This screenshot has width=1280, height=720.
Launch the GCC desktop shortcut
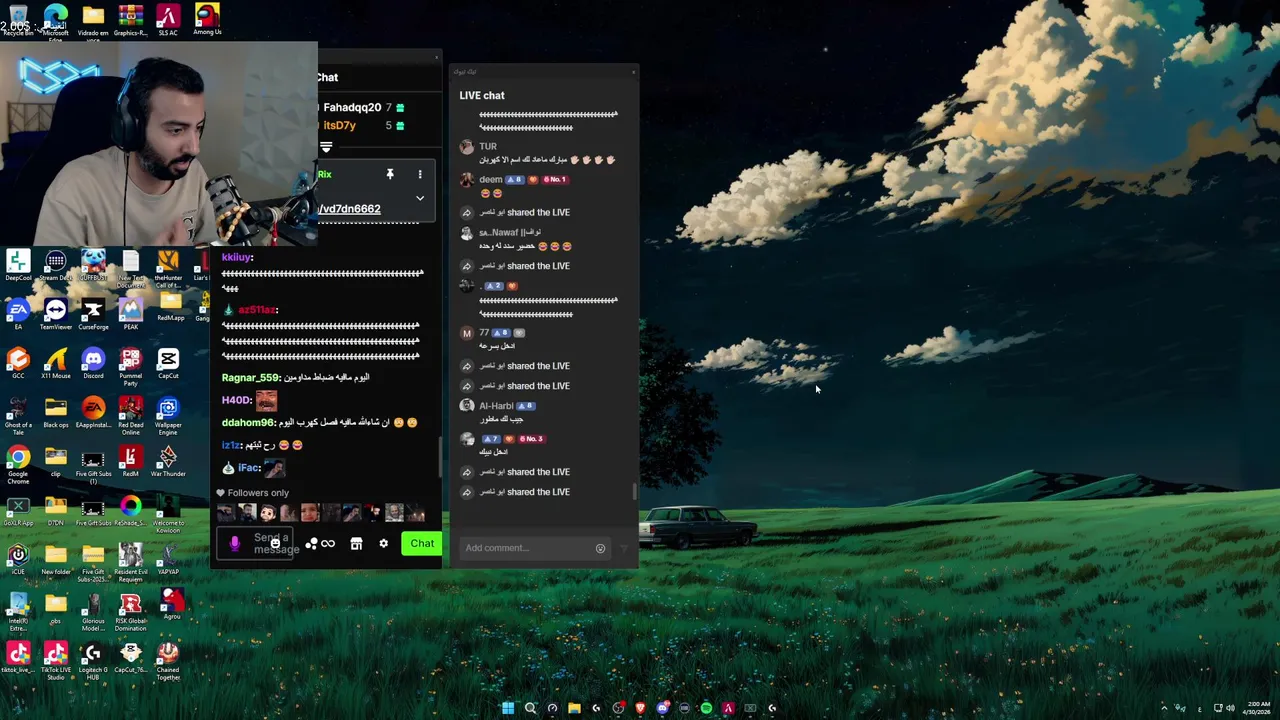18,363
